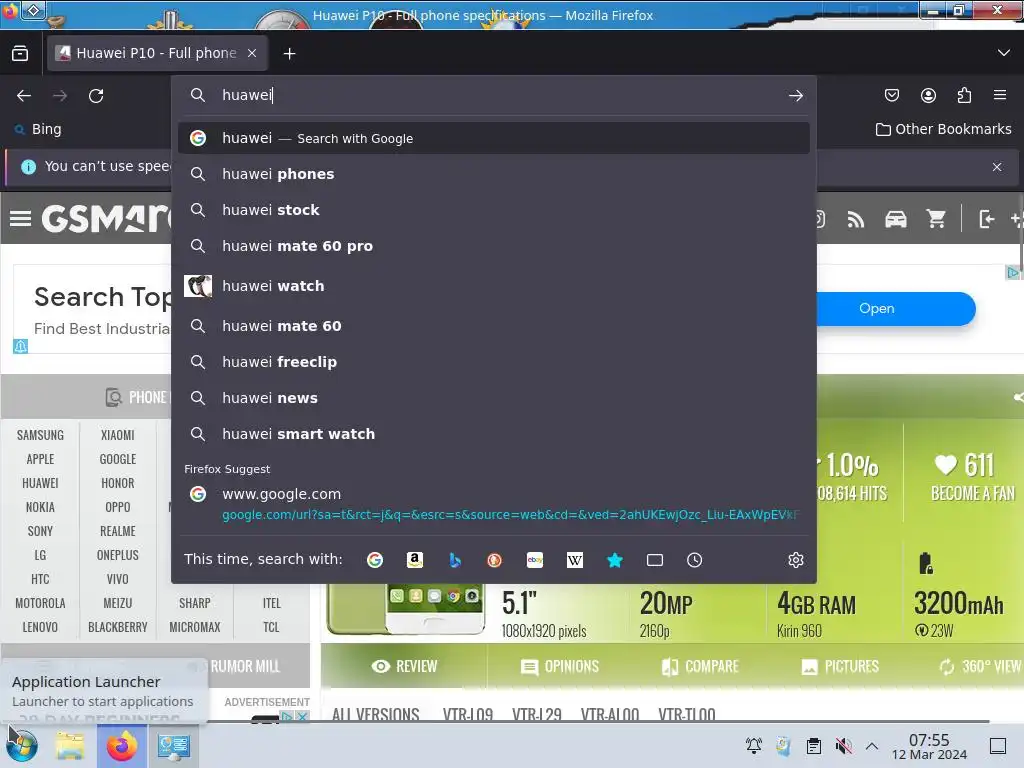Open the Application Launcher in taskbar

(22, 746)
